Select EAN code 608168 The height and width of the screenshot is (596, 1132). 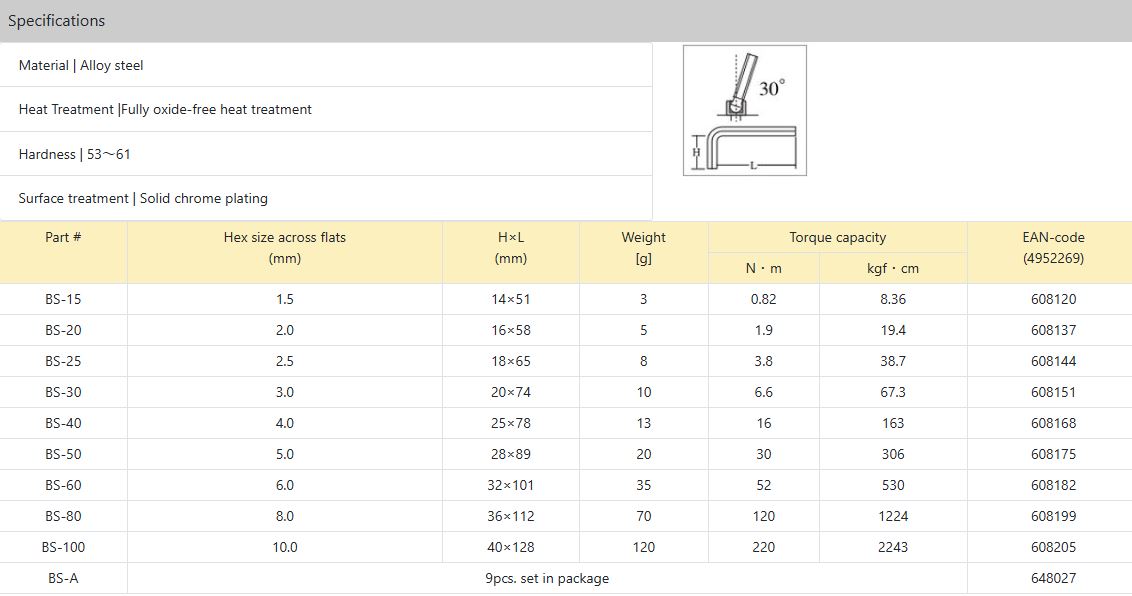pos(1053,423)
